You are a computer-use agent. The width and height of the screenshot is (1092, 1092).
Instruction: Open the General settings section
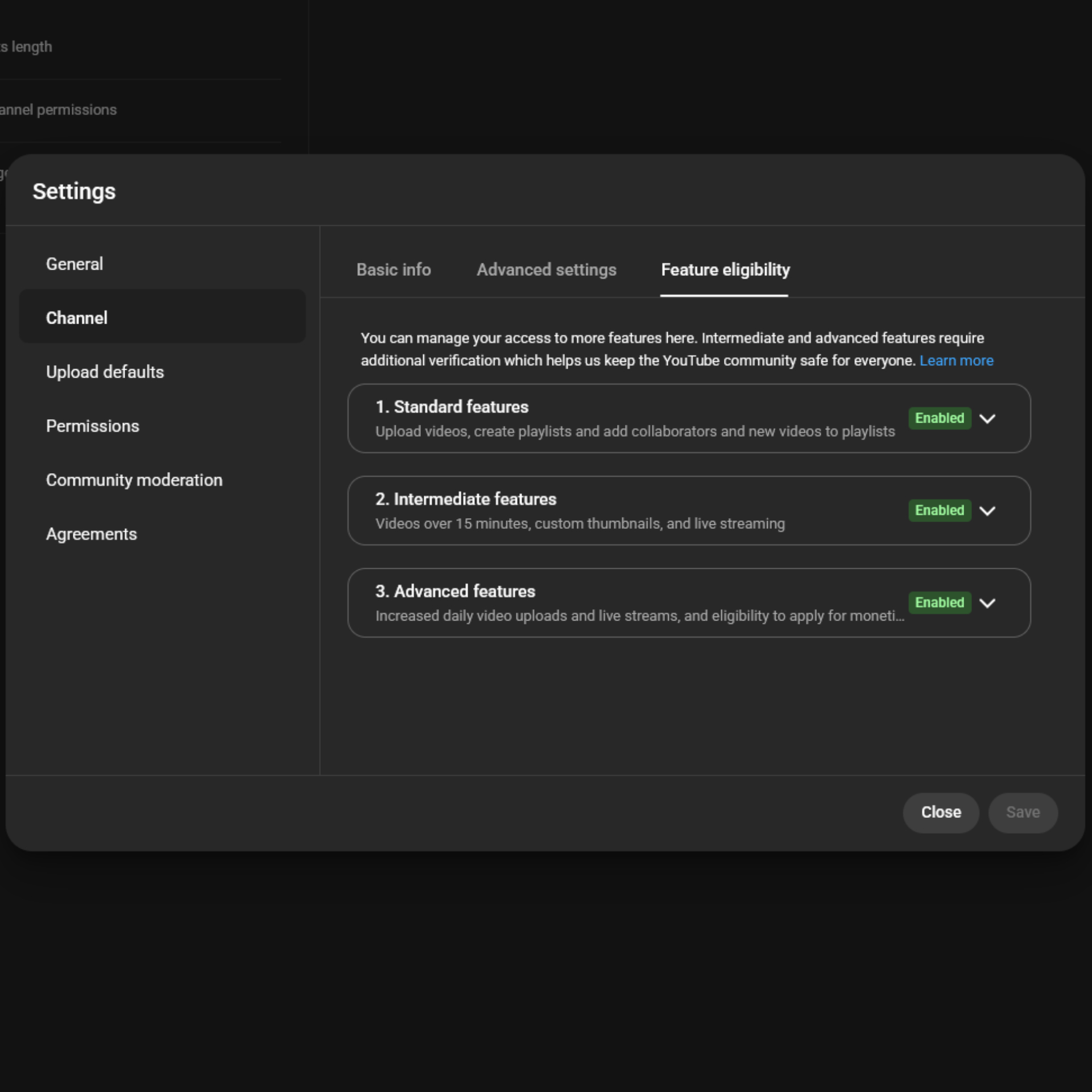pos(75,264)
